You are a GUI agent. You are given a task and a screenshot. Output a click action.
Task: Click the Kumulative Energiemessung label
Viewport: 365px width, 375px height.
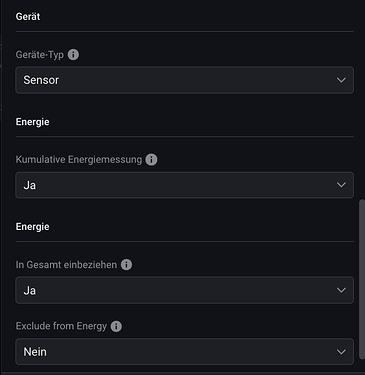pyautogui.click(x=79, y=160)
